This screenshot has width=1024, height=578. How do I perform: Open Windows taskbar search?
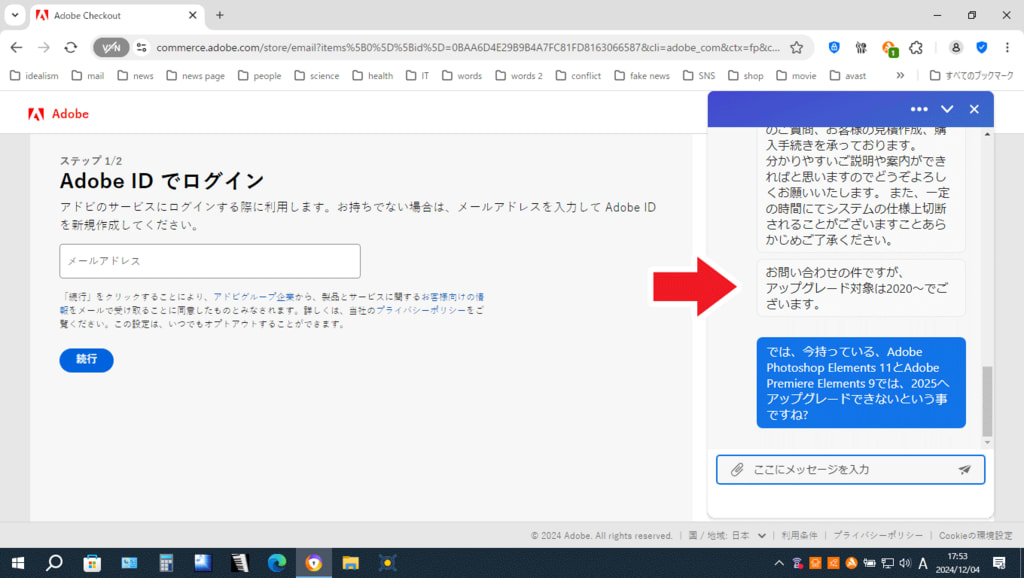(54, 563)
